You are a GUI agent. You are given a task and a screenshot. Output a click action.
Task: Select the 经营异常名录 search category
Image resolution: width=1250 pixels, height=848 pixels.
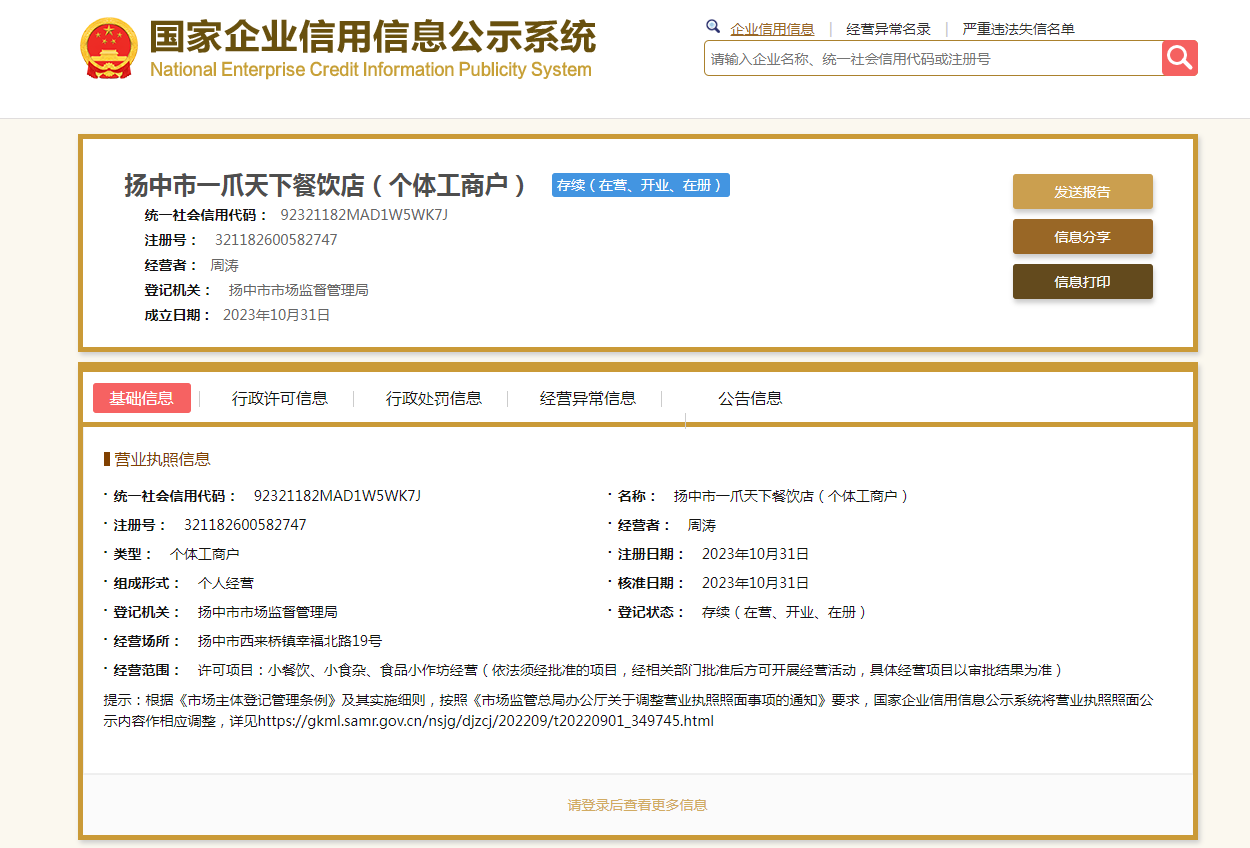tap(888, 29)
